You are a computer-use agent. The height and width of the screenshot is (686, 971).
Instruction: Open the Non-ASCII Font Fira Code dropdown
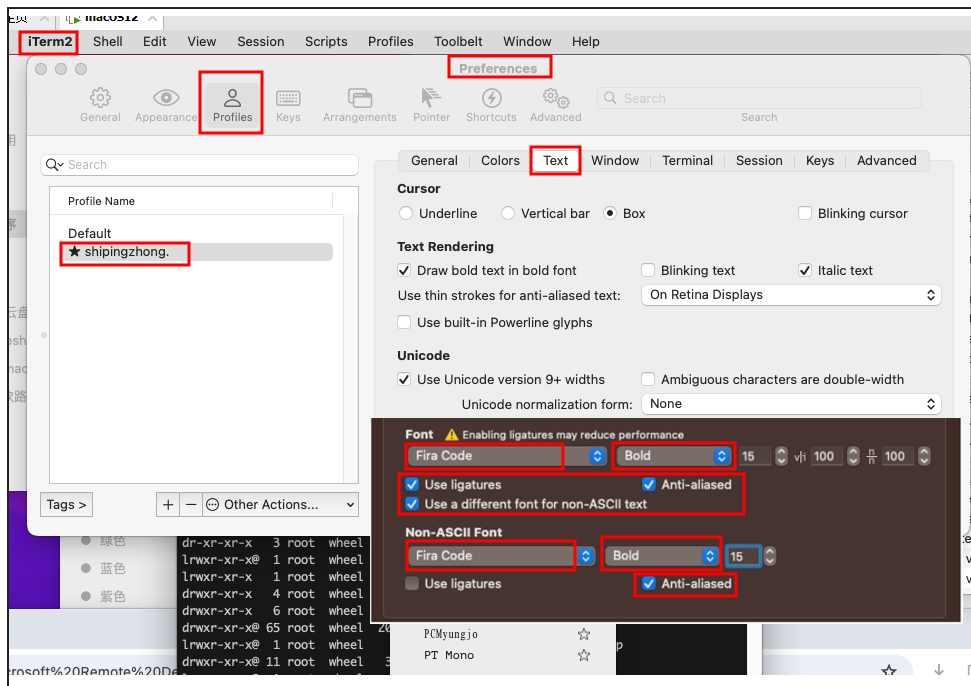[501, 556]
